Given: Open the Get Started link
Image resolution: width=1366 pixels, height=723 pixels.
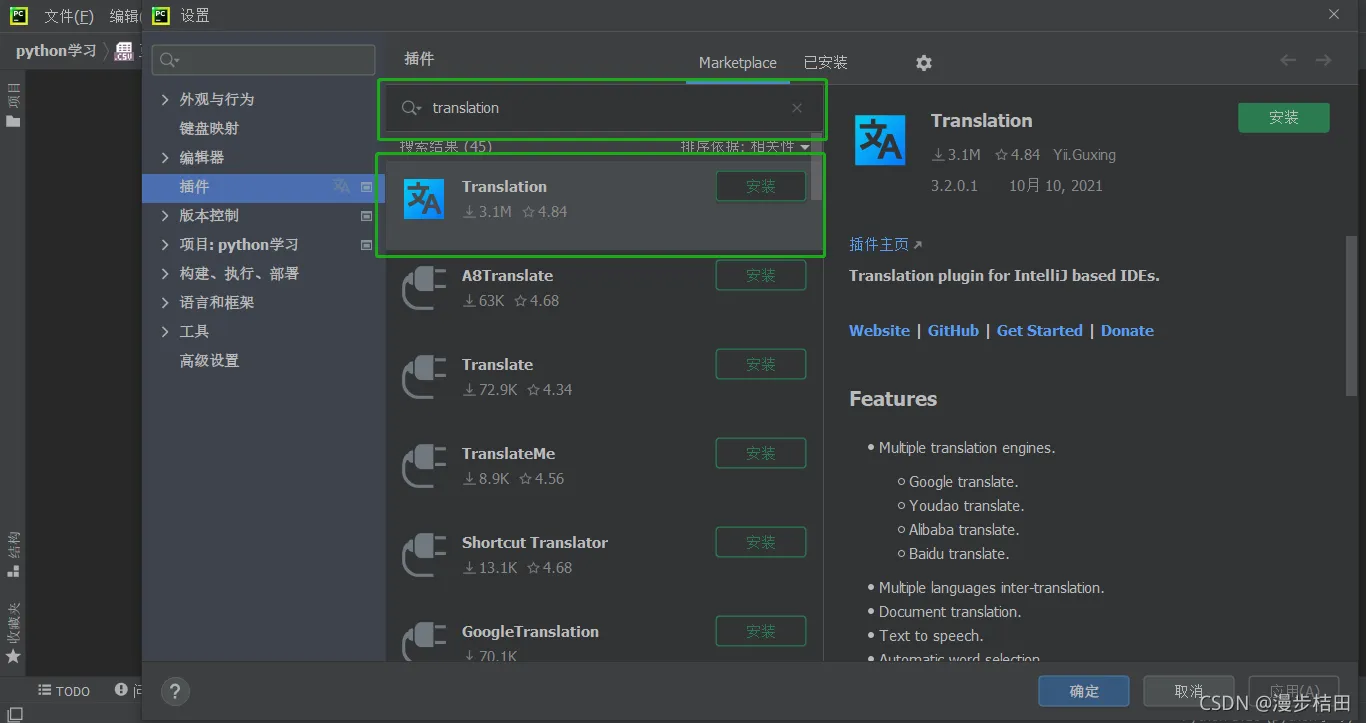Looking at the screenshot, I should tap(1040, 330).
